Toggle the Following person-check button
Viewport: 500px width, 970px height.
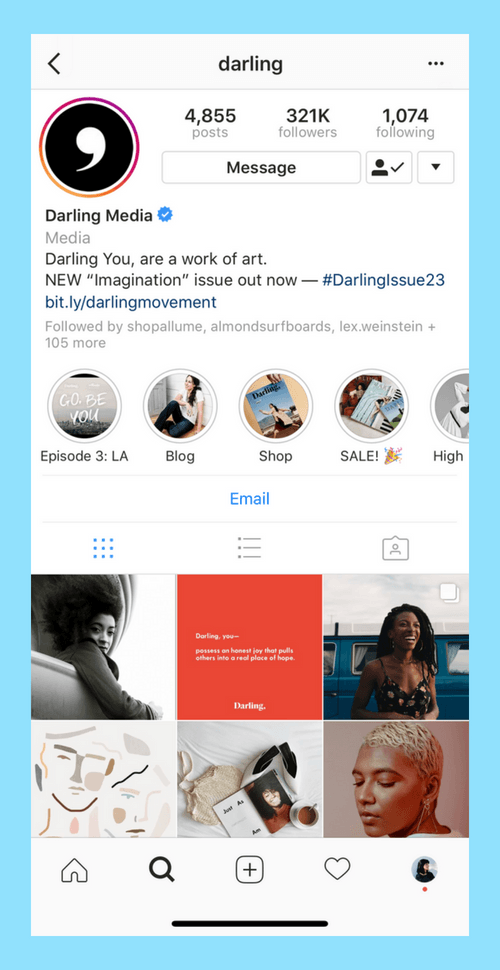pos(389,168)
